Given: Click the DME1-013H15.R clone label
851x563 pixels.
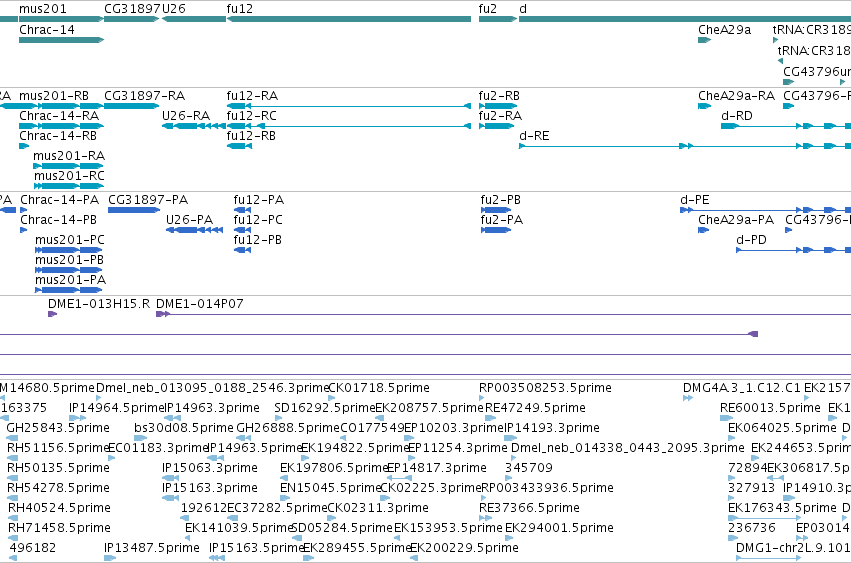Looking at the screenshot, I should [x=99, y=305].
